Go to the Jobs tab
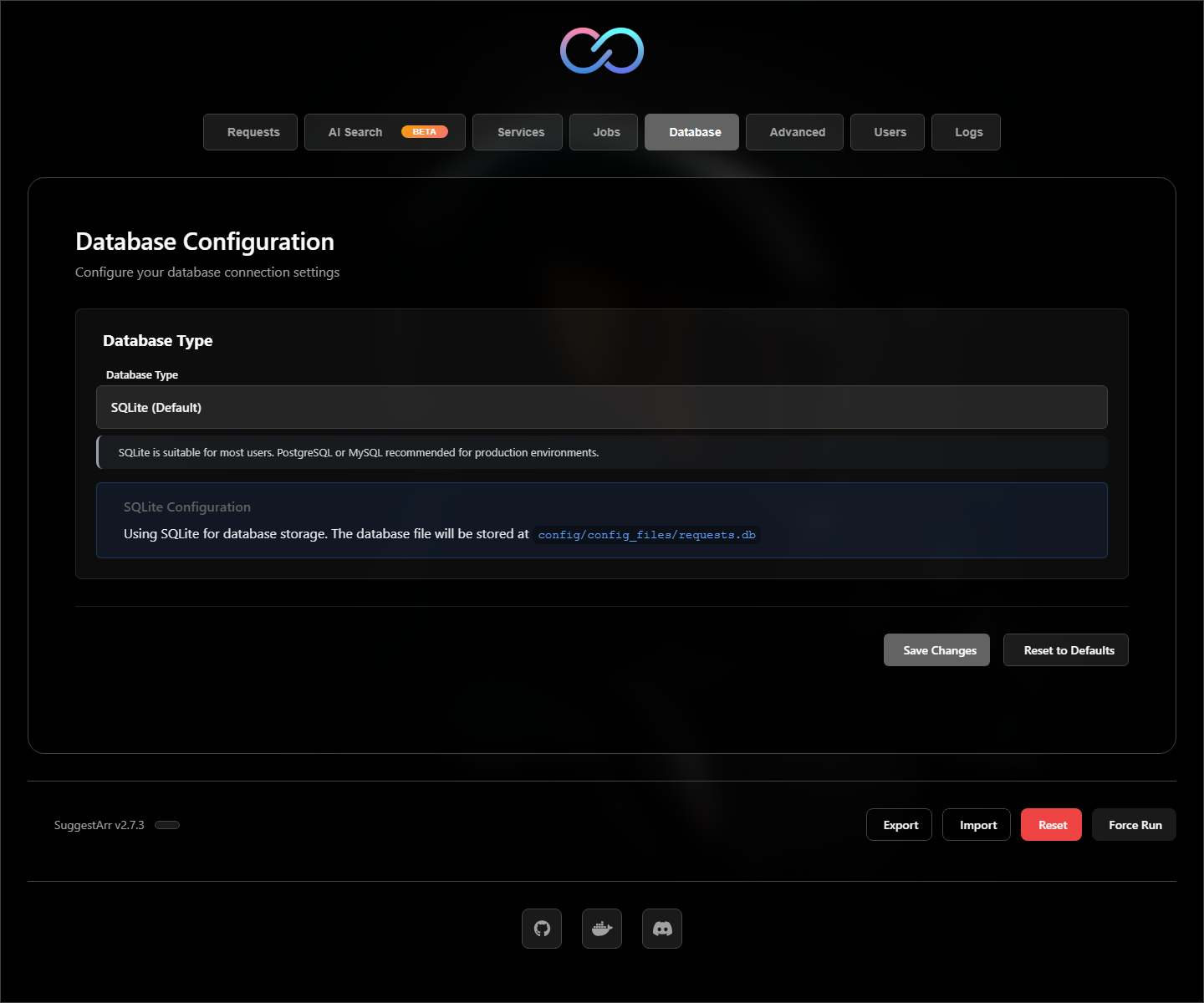Image resolution: width=1204 pixels, height=1003 pixels. pyautogui.click(x=604, y=132)
